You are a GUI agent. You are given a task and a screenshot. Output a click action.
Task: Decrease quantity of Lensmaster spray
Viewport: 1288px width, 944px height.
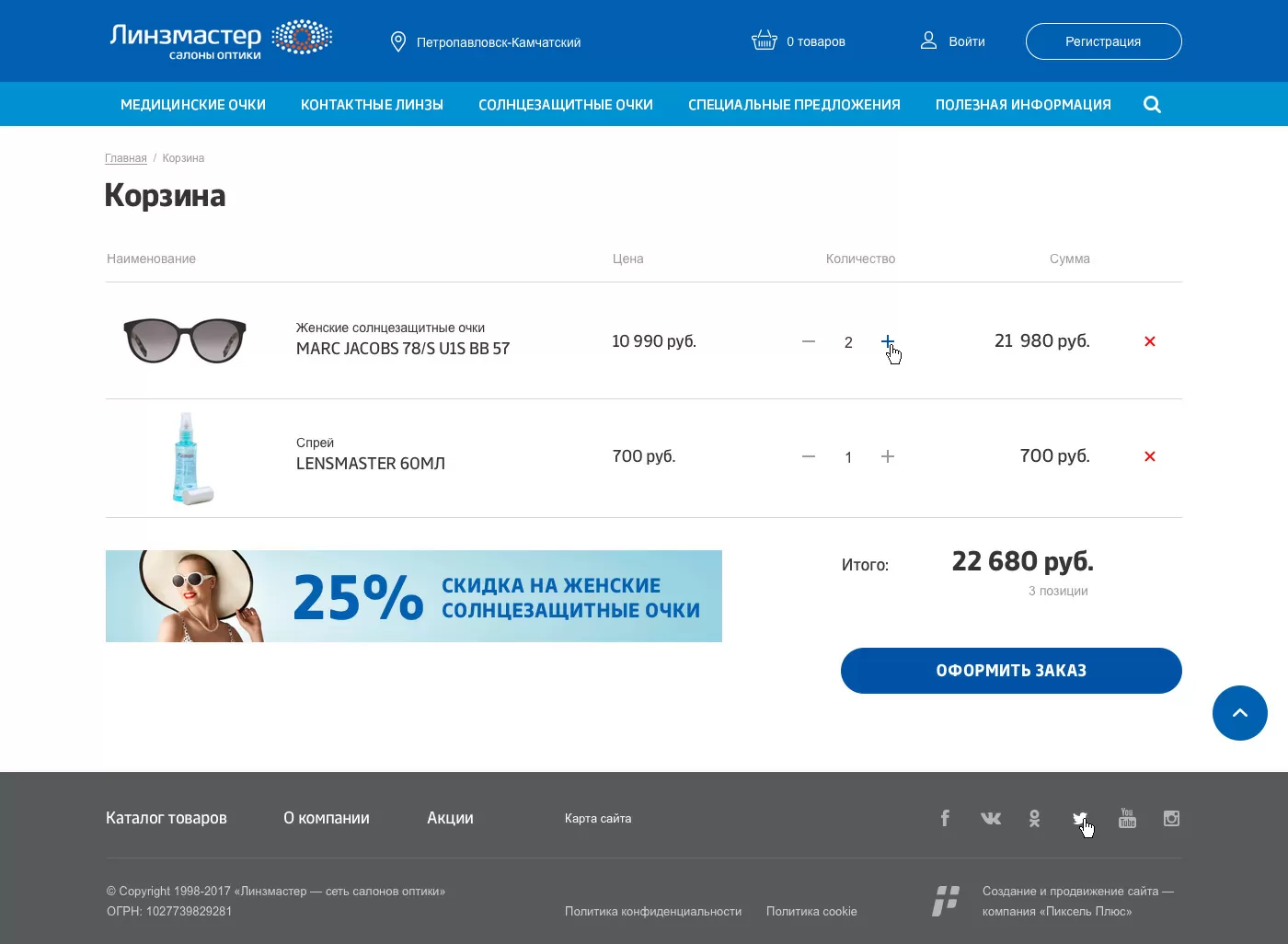click(x=809, y=456)
